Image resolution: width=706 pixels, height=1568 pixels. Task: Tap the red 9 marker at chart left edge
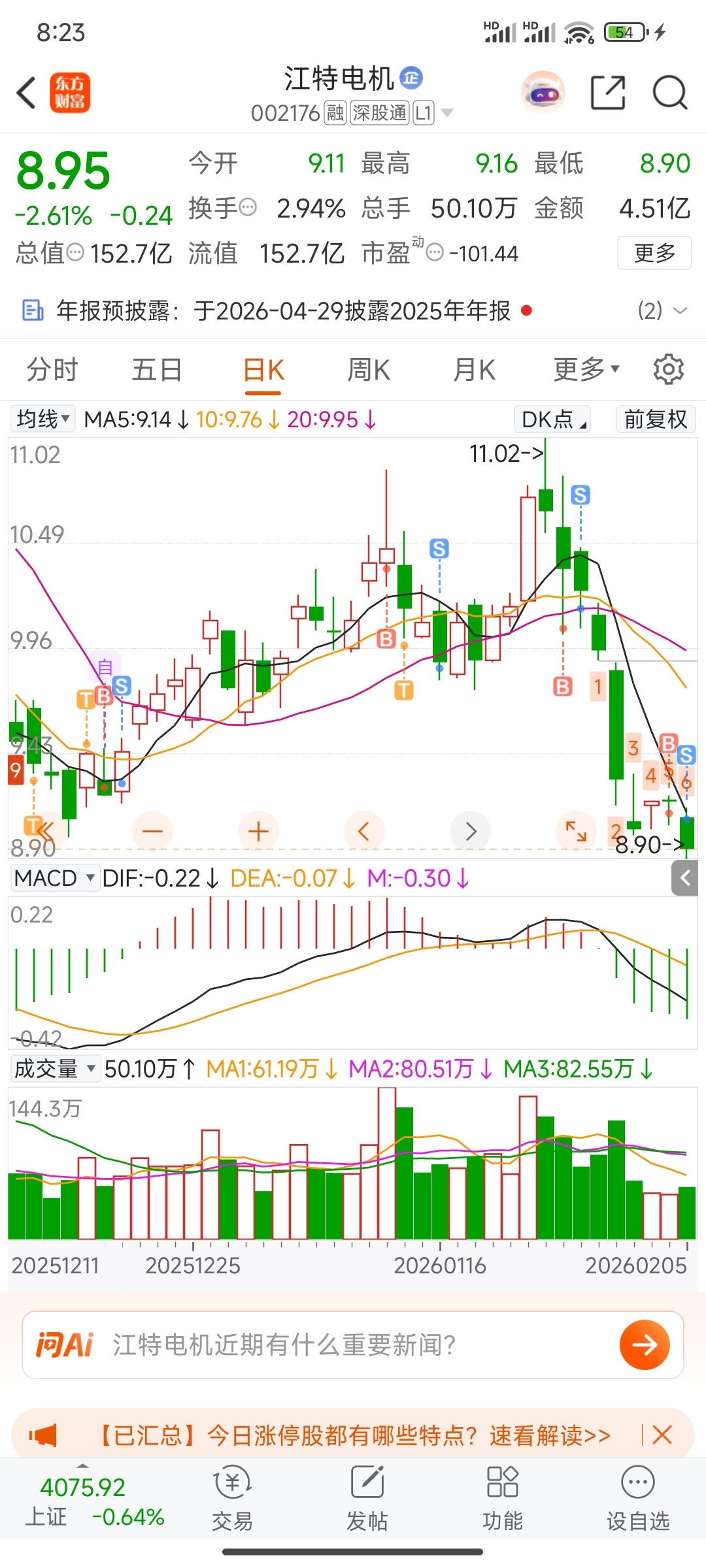(16, 770)
